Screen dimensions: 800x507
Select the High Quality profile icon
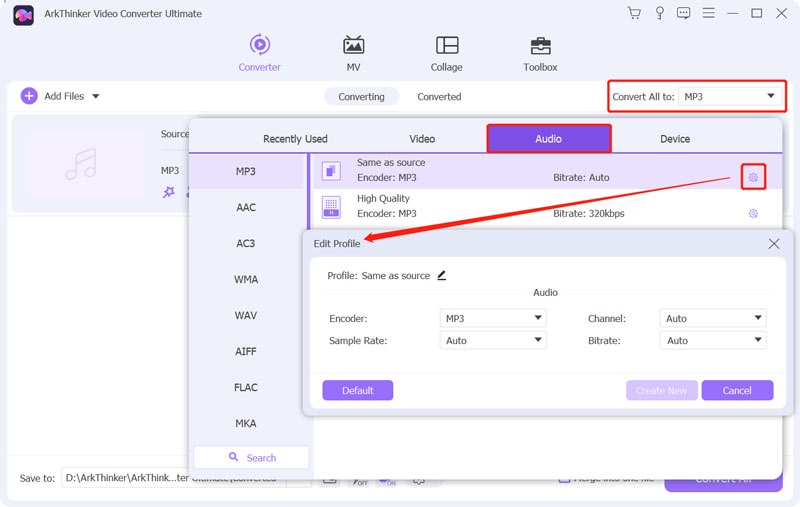pyautogui.click(x=331, y=207)
